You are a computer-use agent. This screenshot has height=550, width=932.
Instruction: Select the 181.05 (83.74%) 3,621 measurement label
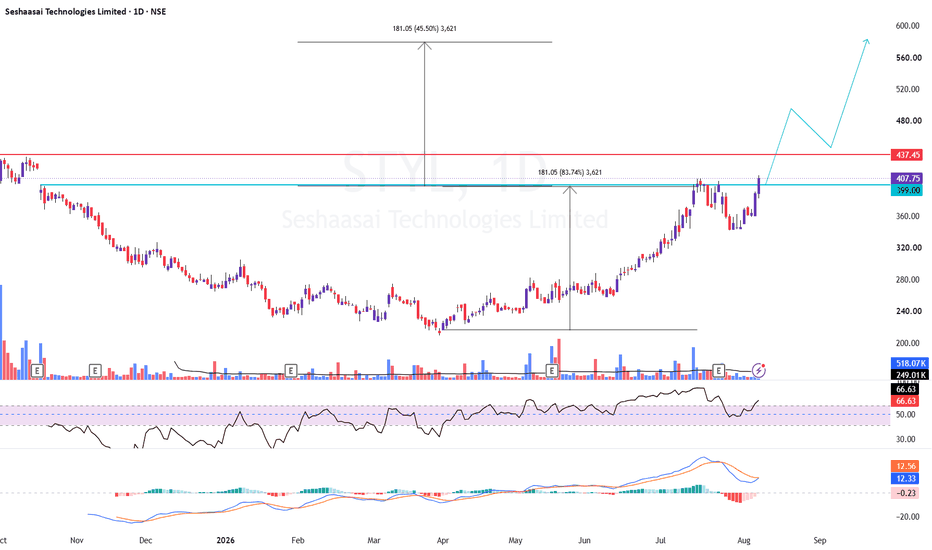pos(569,172)
